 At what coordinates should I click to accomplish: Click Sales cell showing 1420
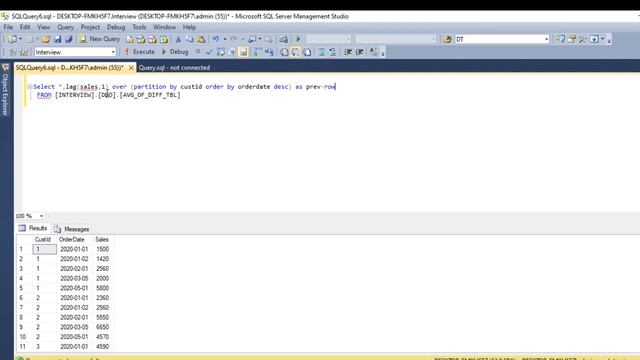point(102,259)
